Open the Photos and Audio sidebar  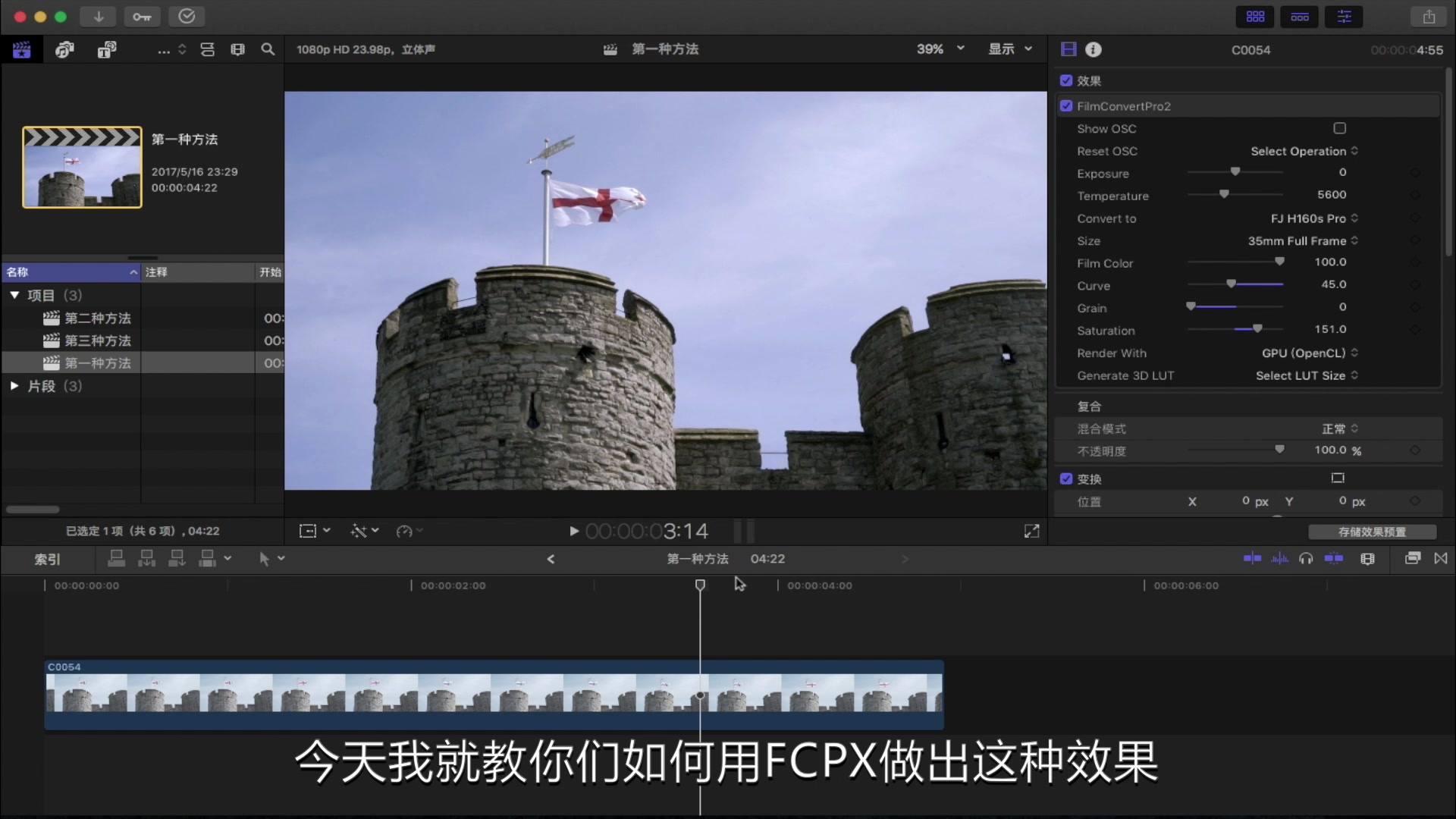(x=65, y=49)
